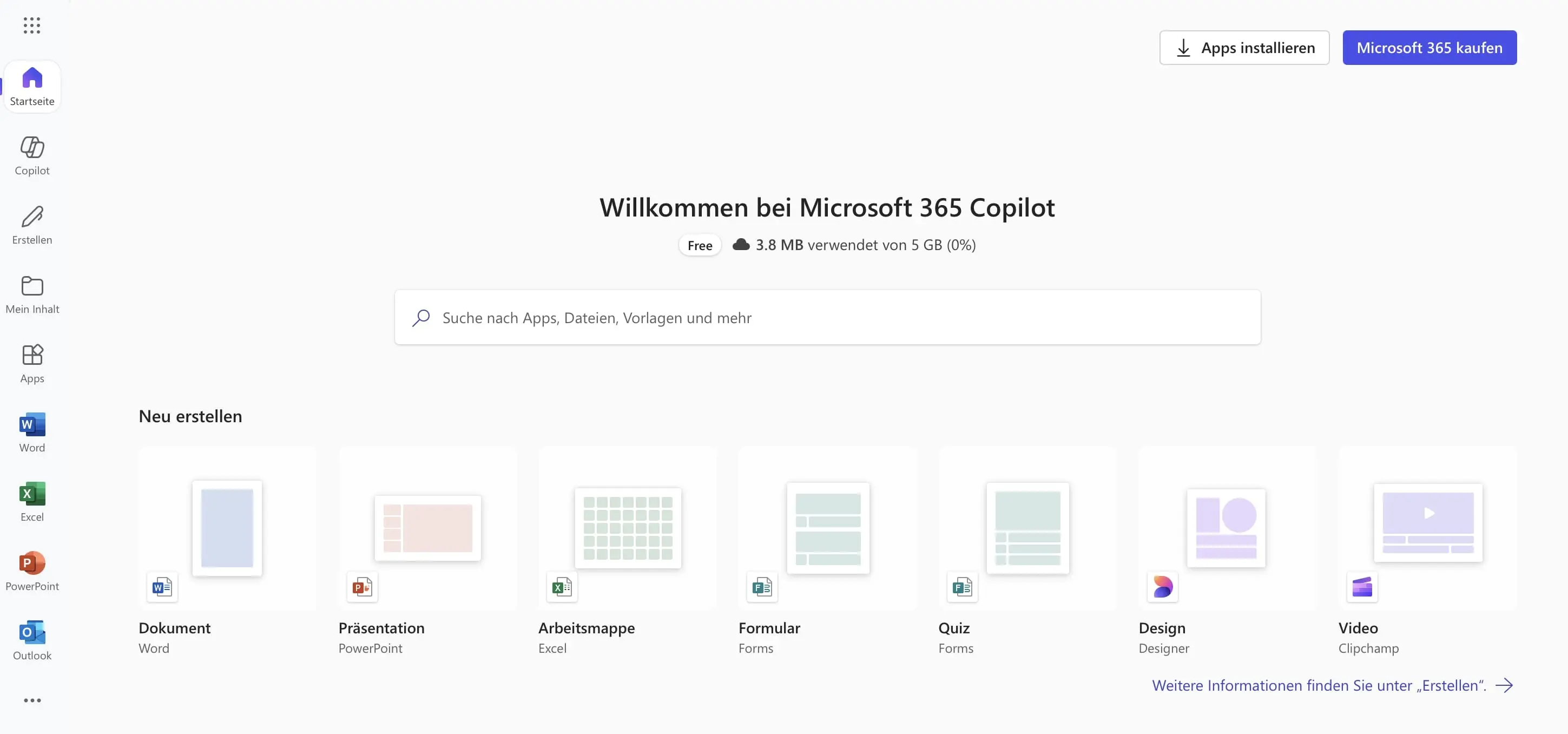Open Outlook from the sidebar
The height and width of the screenshot is (734, 1568).
pos(31,640)
